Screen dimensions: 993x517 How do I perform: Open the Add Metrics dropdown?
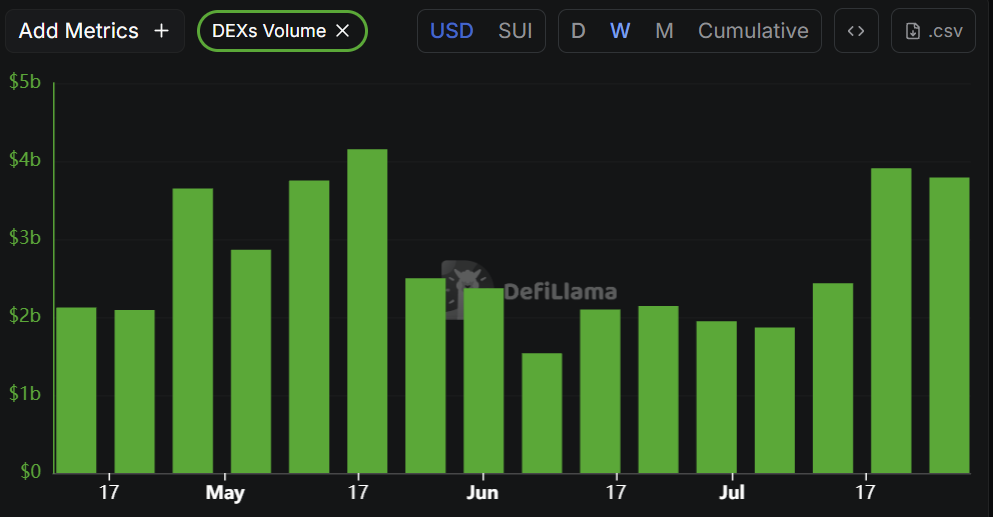pyautogui.click(x=95, y=30)
